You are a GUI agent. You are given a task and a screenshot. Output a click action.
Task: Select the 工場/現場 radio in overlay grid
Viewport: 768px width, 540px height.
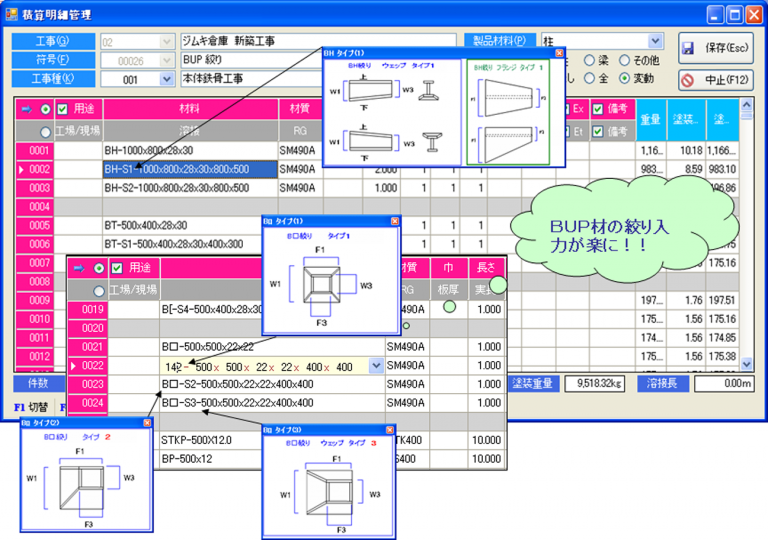(x=99, y=291)
